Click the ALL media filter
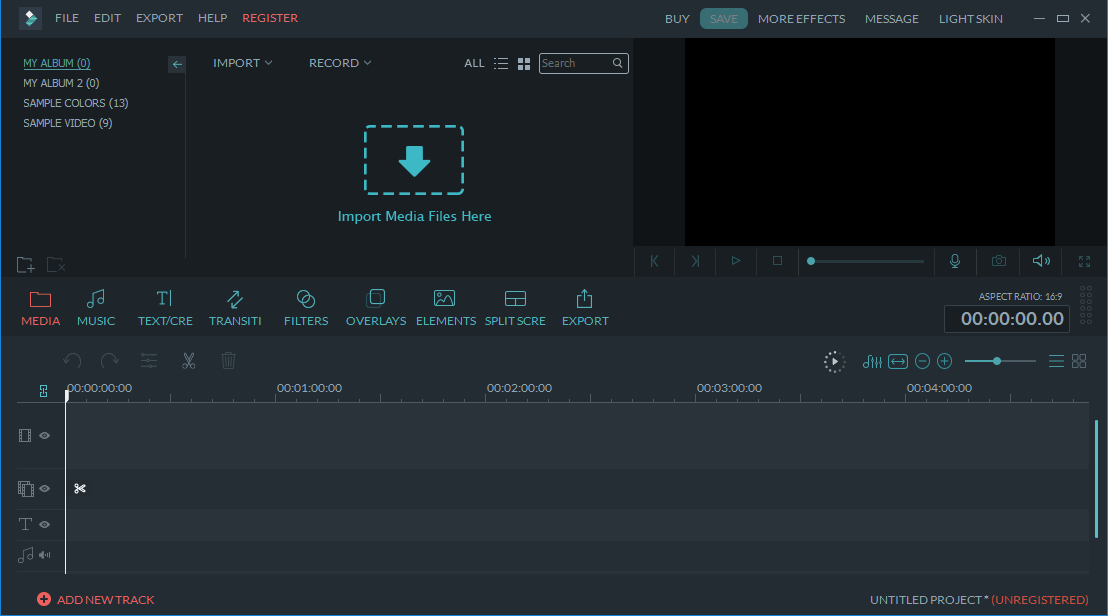Image resolution: width=1108 pixels, height=616 pixels. pos(474,64)
